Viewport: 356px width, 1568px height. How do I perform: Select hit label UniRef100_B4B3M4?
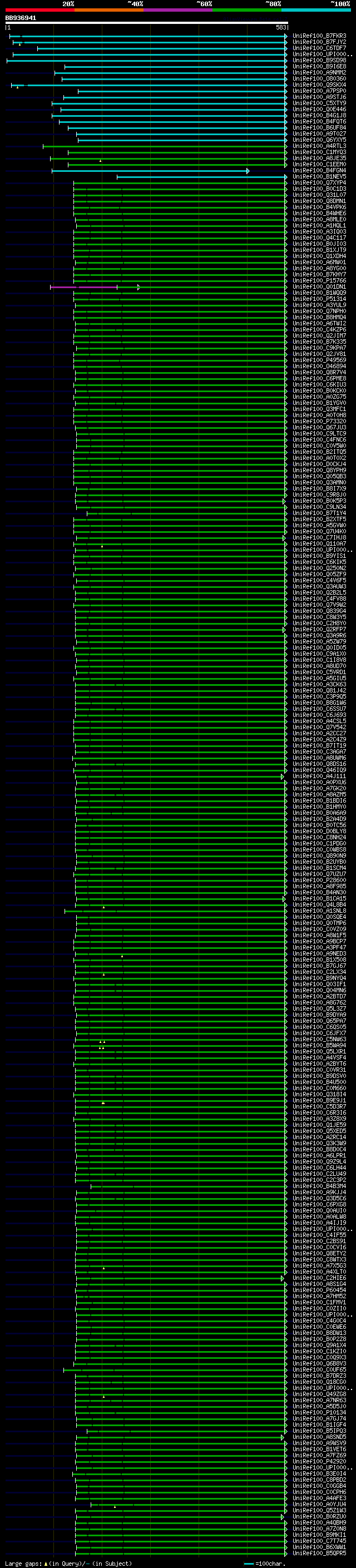coord(319,1186)
